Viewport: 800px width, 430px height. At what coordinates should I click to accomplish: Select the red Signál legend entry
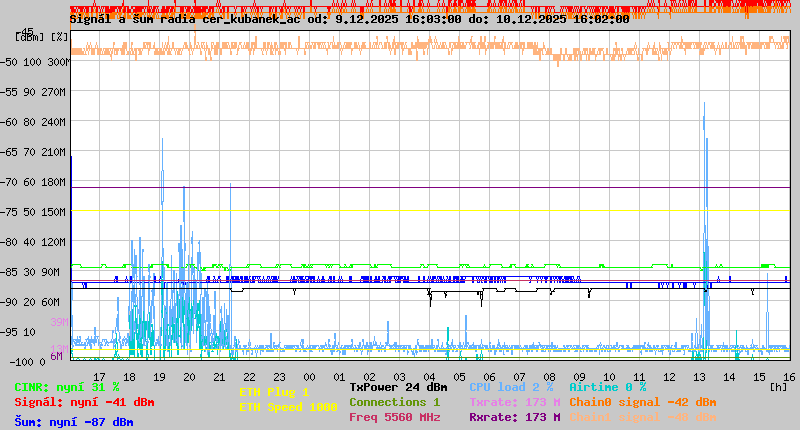[x=84, y=402]
